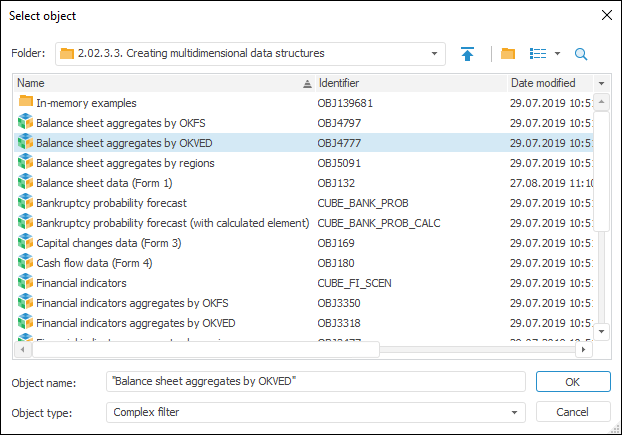Image resolution: width=622 pixels, height=435 pixels.
Task: Sort list by the Name column header
Action: coord(150,83)
